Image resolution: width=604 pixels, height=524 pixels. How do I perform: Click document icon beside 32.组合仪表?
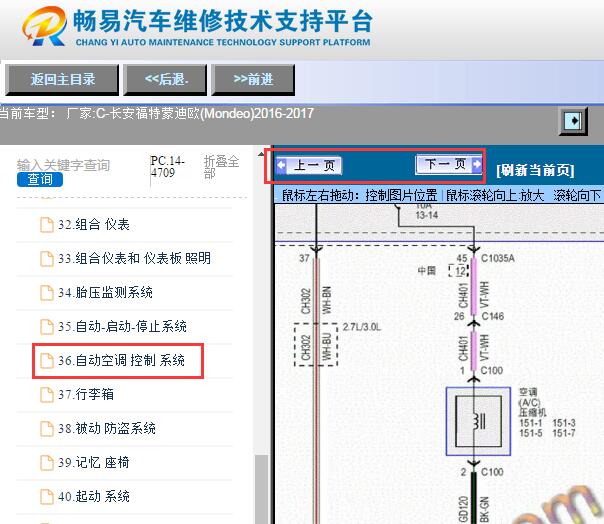tap(47, 225)
